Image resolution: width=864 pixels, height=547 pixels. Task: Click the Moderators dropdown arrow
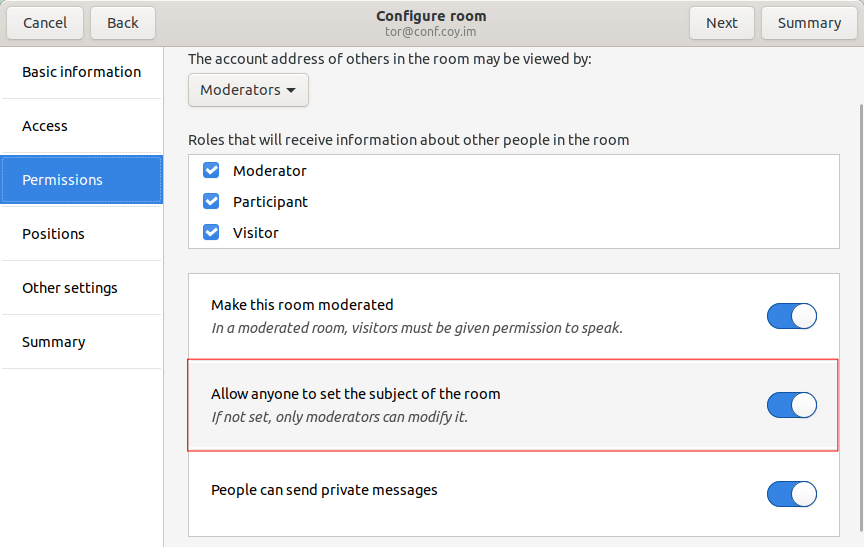(x=291, y=90)
